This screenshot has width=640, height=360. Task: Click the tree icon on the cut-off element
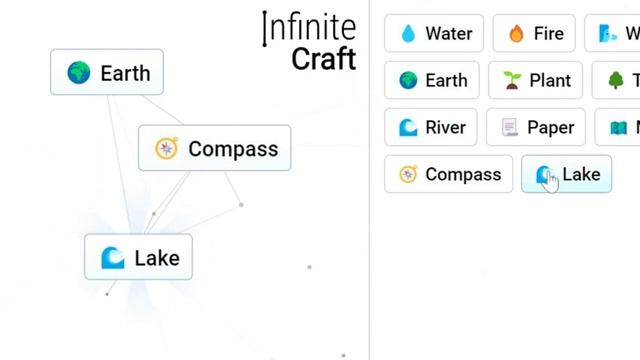coord(616,80)
